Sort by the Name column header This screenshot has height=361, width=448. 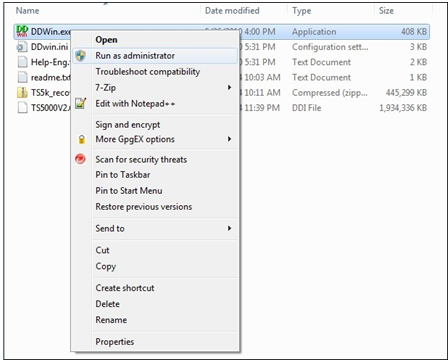(x=27, y=11)
